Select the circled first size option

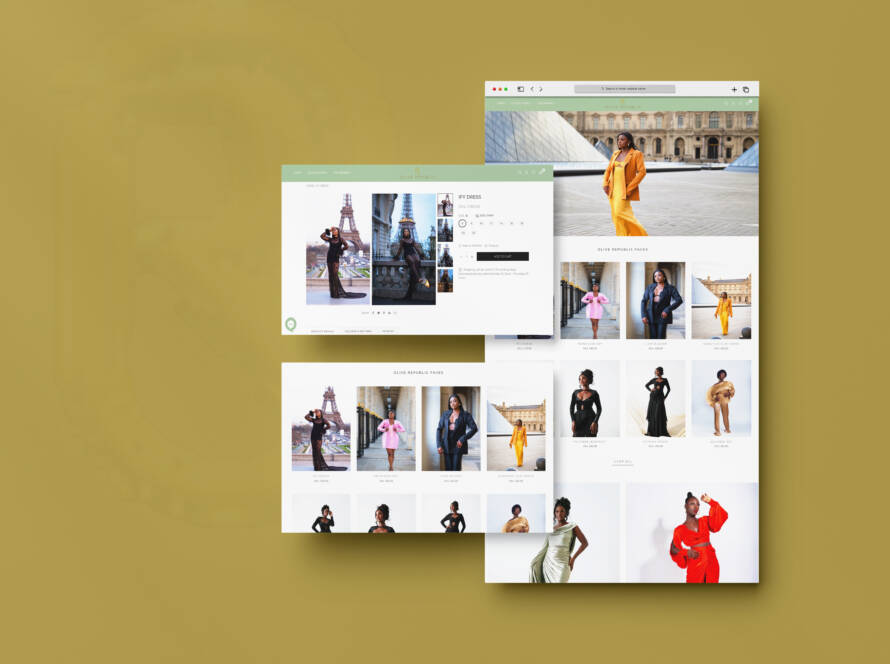coord(462,224)
